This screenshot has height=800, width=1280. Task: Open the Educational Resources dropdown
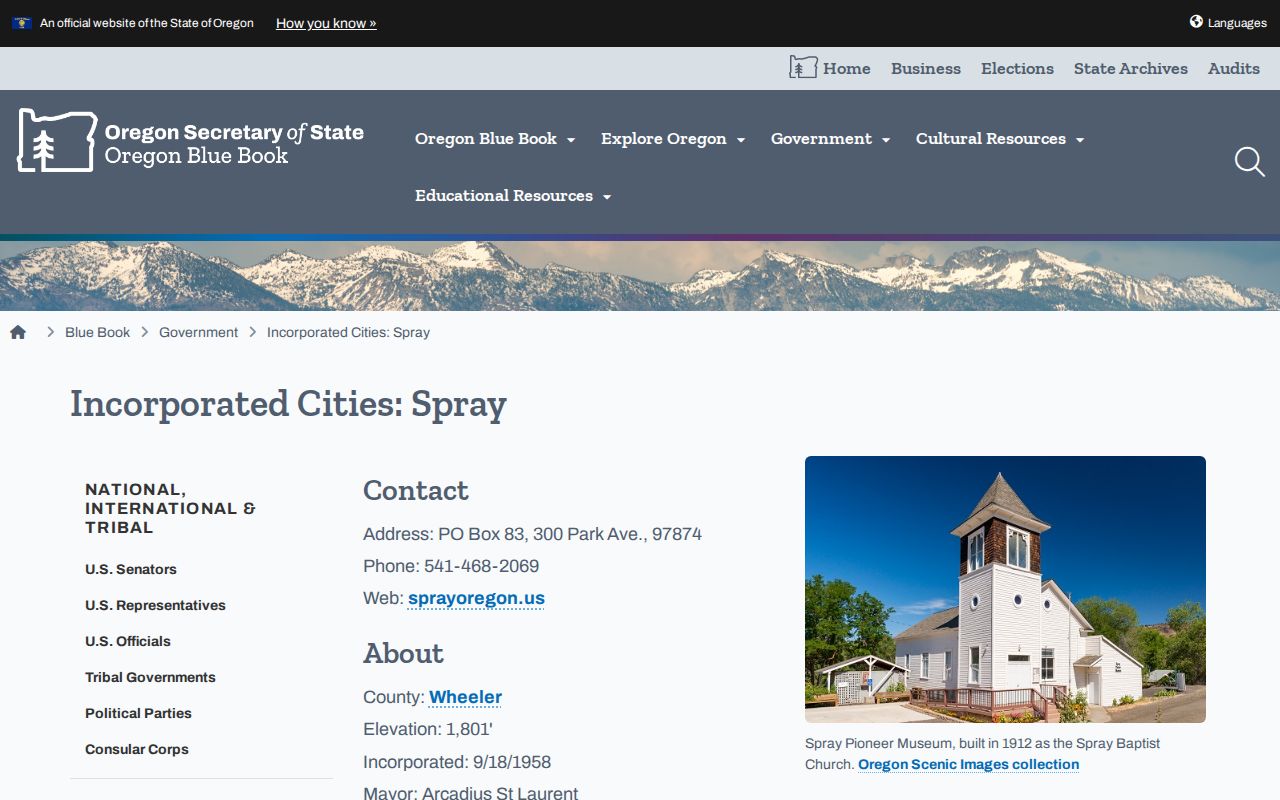(x=513, y=196)
